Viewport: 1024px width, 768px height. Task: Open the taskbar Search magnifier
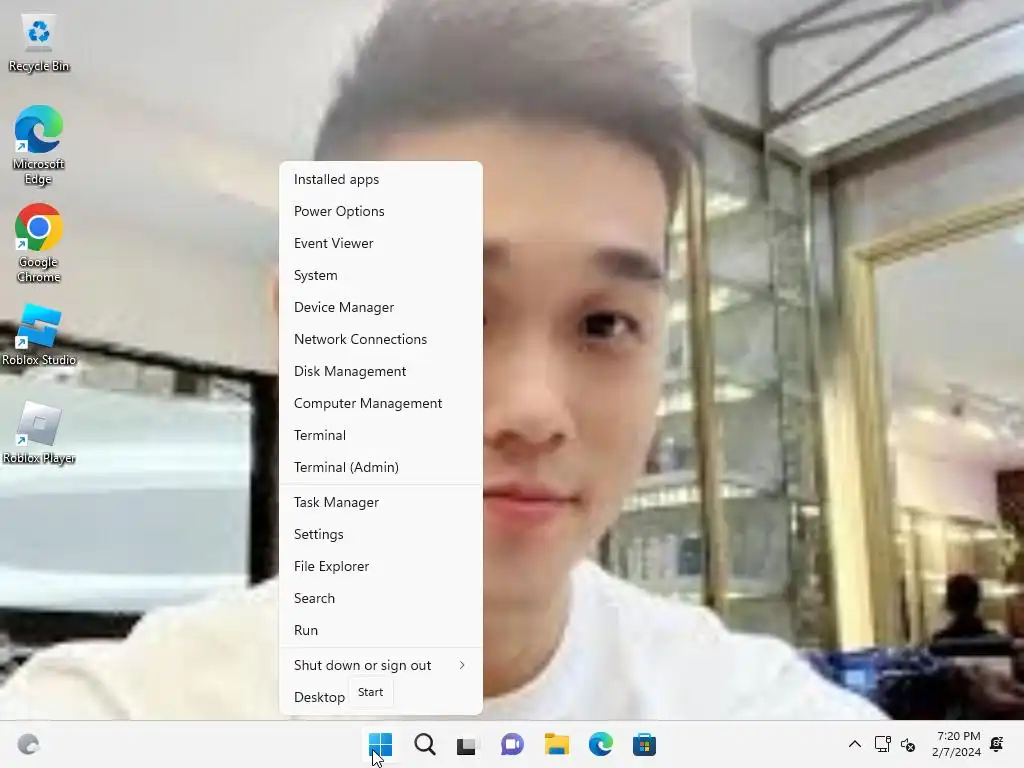(x=424, y=744)
